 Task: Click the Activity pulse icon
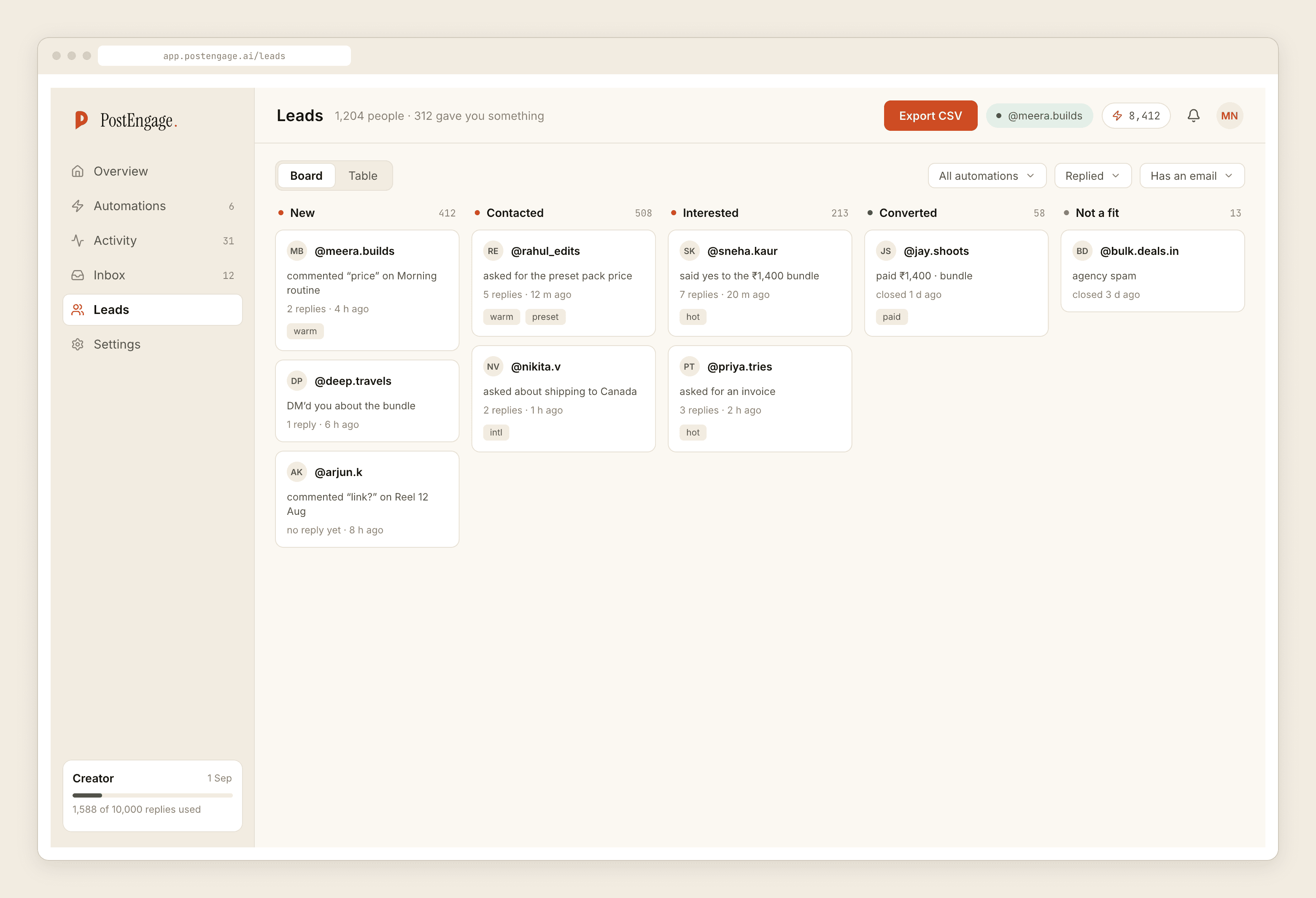coord(78,240)
